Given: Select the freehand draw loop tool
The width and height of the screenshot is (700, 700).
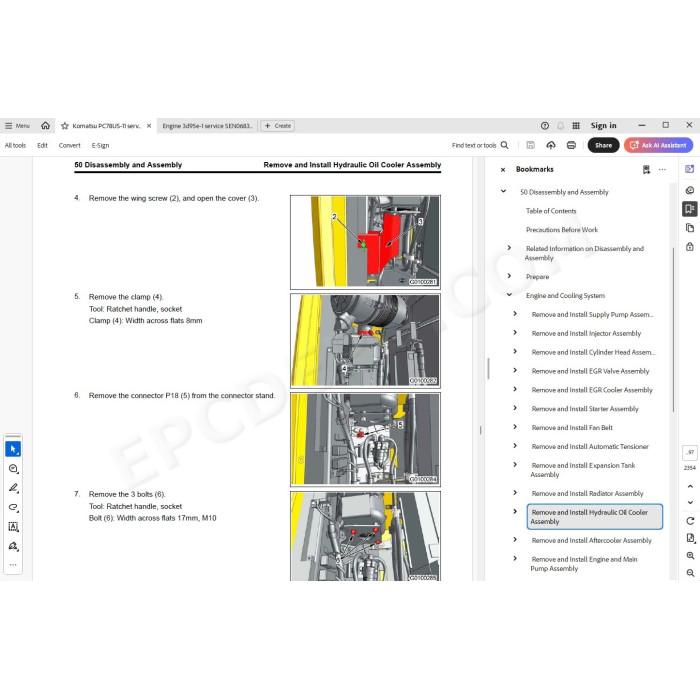Looking at the screenshot, I should click(x=13, y=508).
